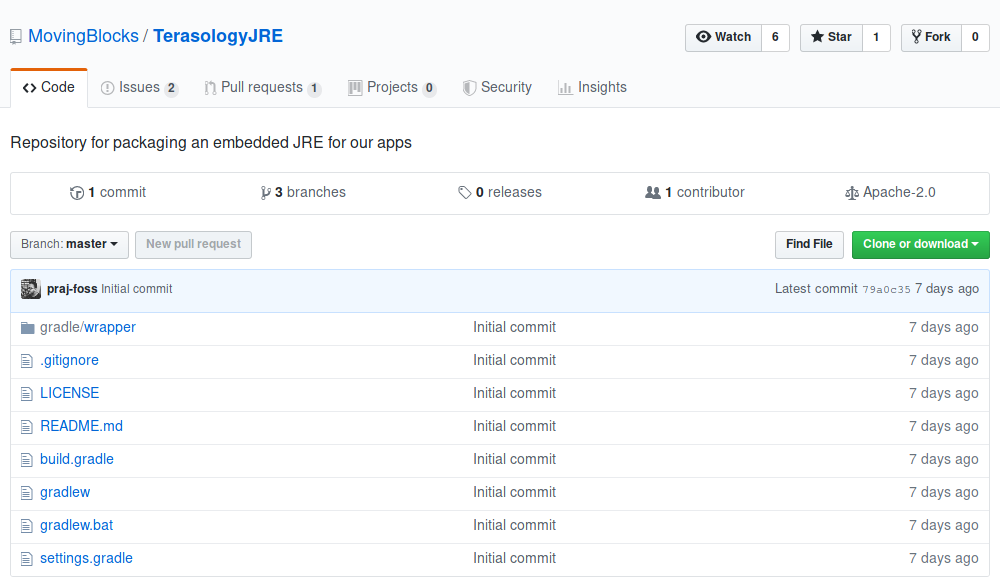Click the New pull request button
The width and height of the screenshot is (1000, 585).
(193, 245)
